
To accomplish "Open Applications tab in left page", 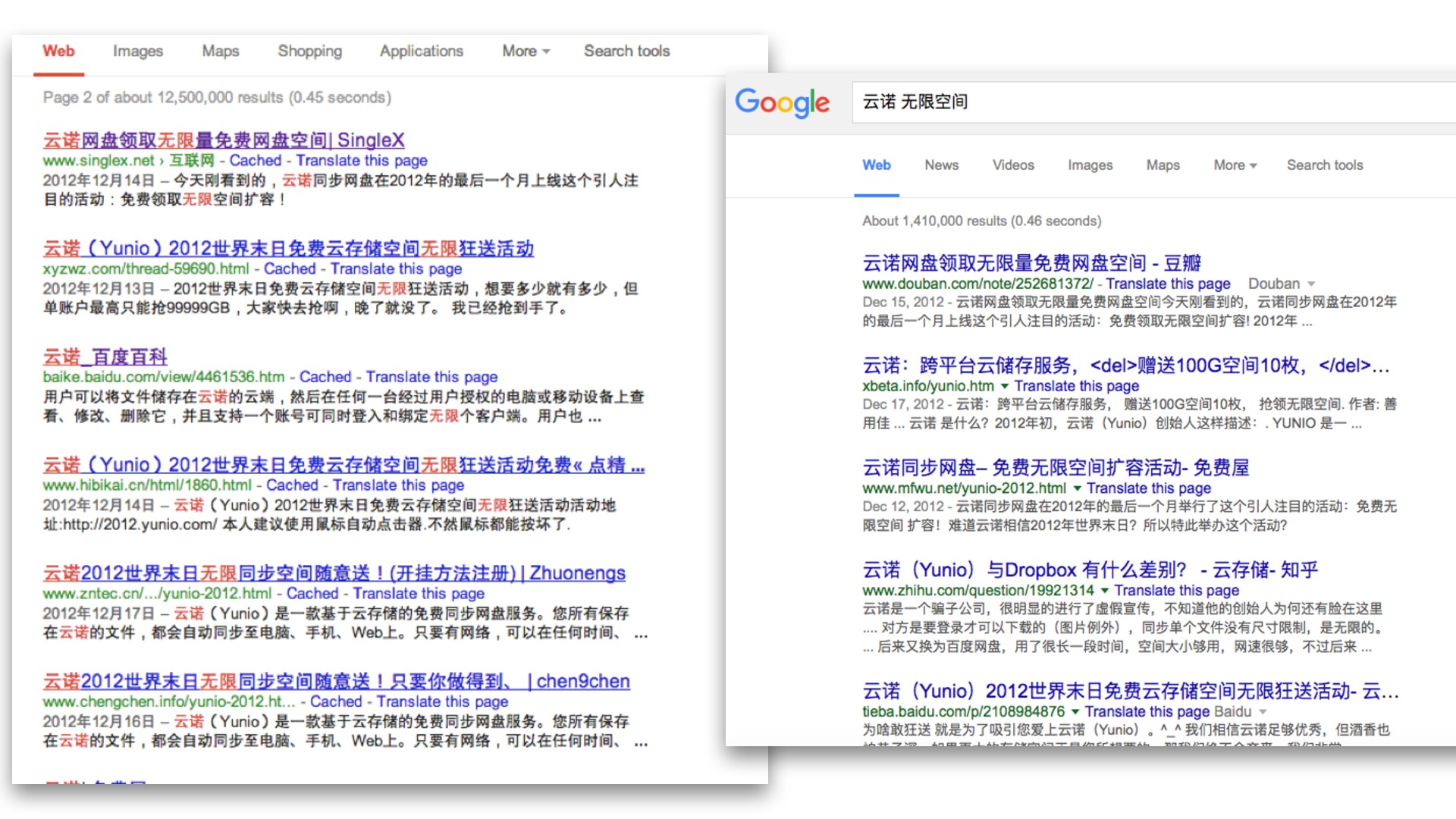I will pos(422,51).
